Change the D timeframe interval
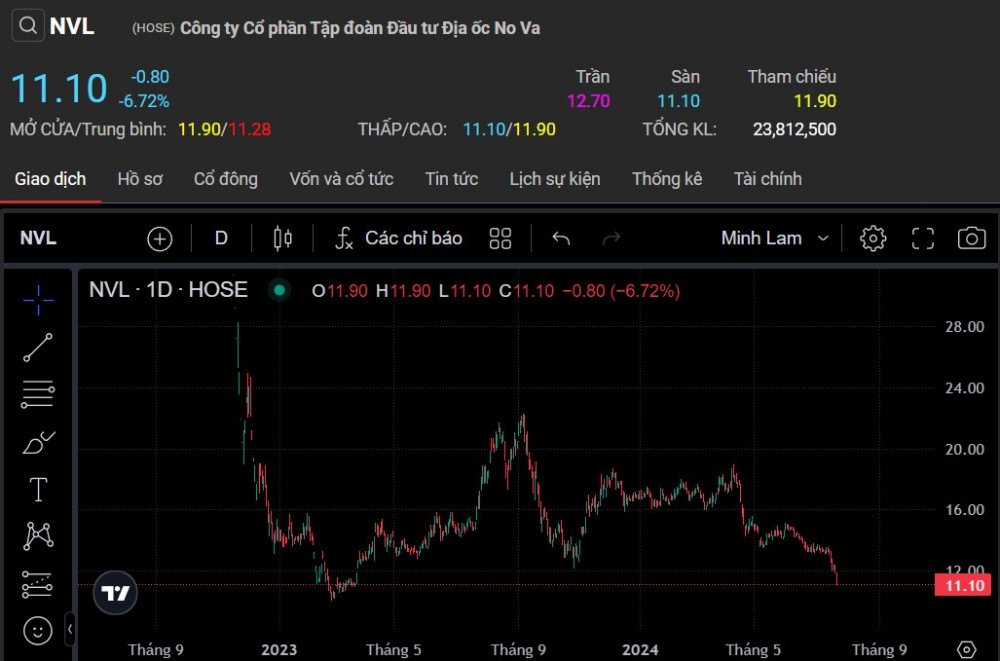 click(221, 239)
